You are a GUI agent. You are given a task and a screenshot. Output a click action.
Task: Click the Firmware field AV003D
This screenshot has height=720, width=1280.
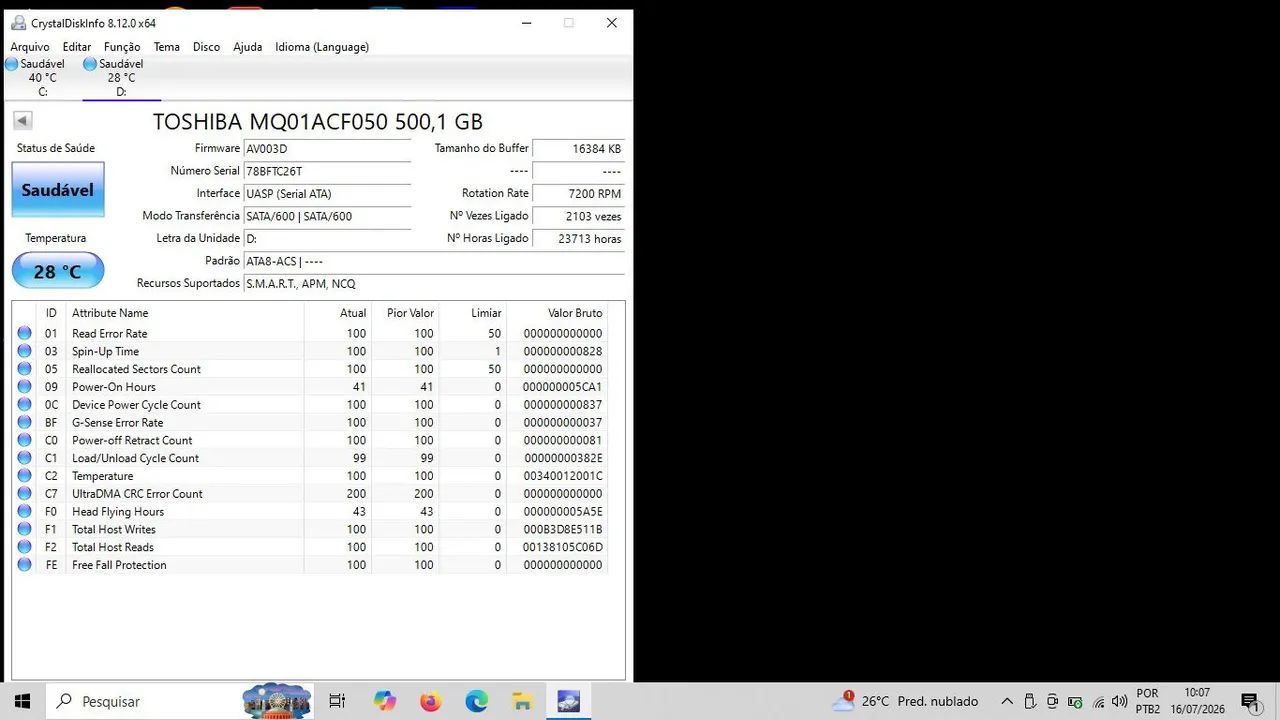327,149
